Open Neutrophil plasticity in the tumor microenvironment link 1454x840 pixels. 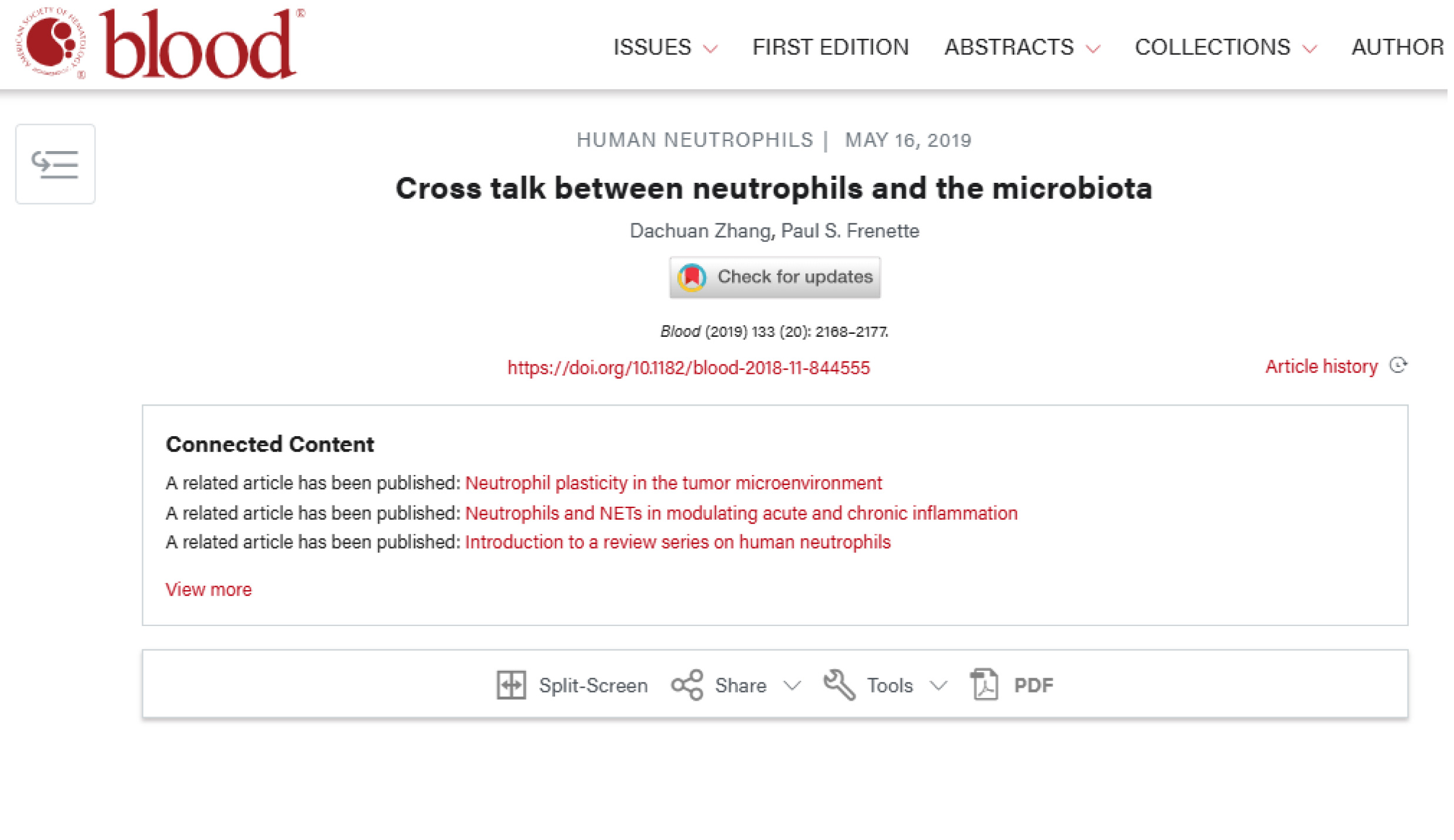673,483
